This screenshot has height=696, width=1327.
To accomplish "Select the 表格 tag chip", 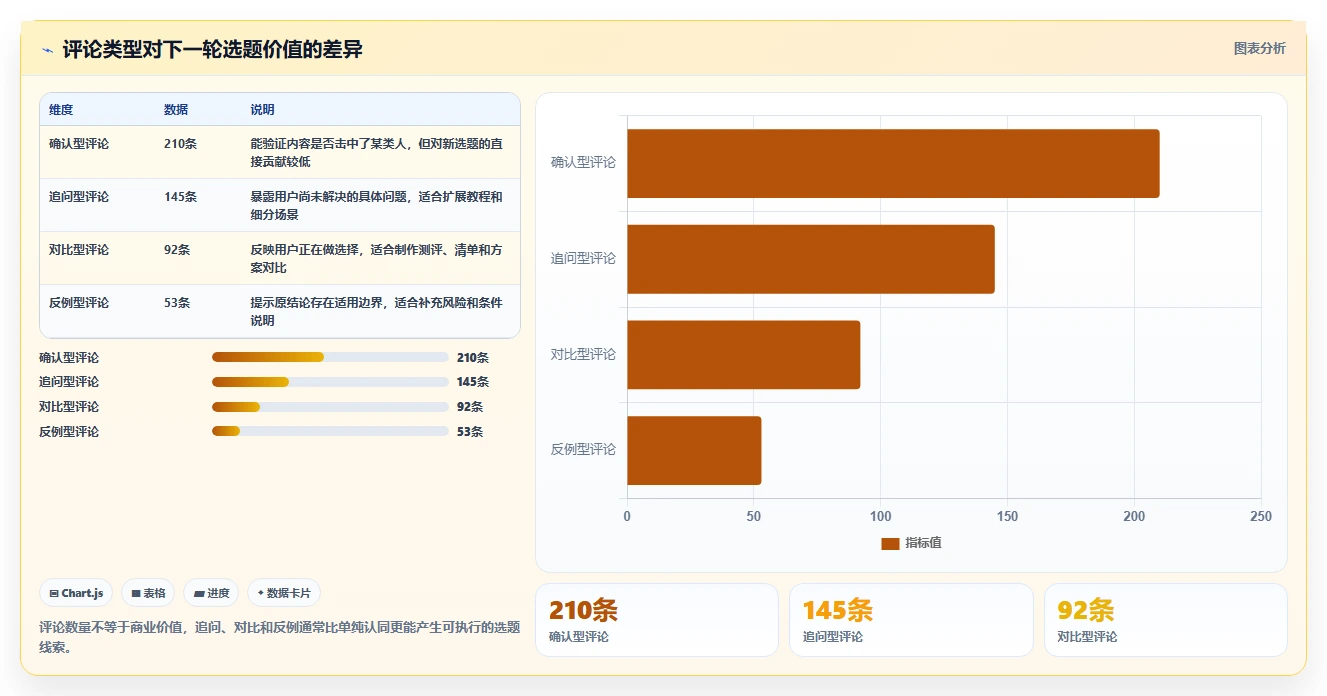I will pos(148,593).
